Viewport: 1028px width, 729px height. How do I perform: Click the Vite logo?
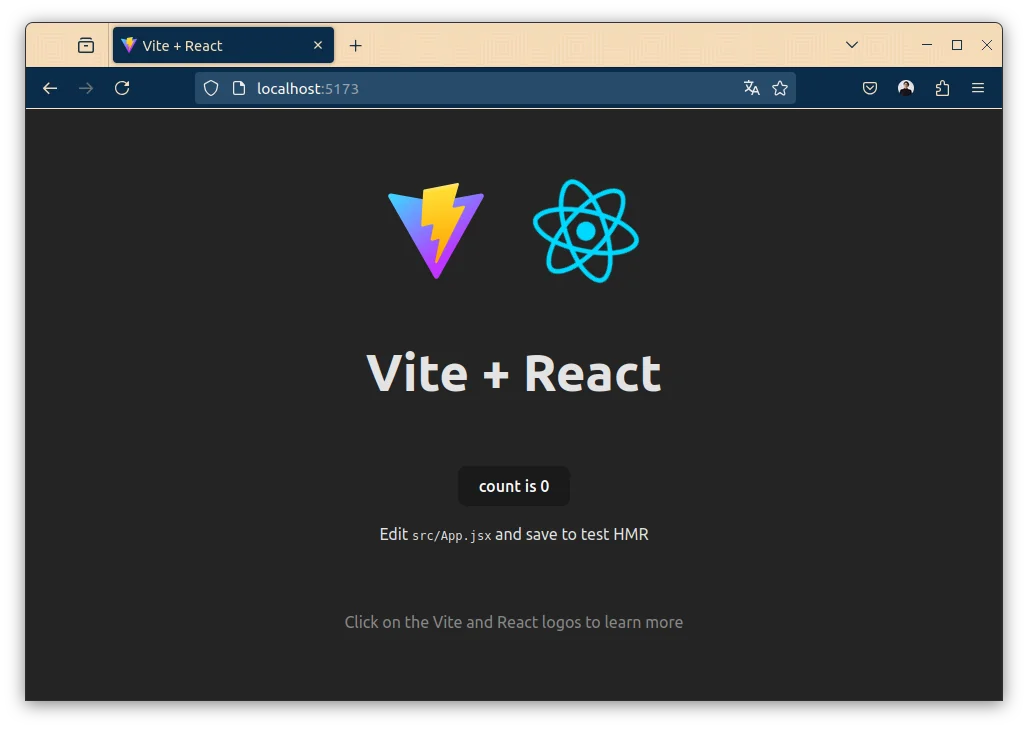[436, 231]
